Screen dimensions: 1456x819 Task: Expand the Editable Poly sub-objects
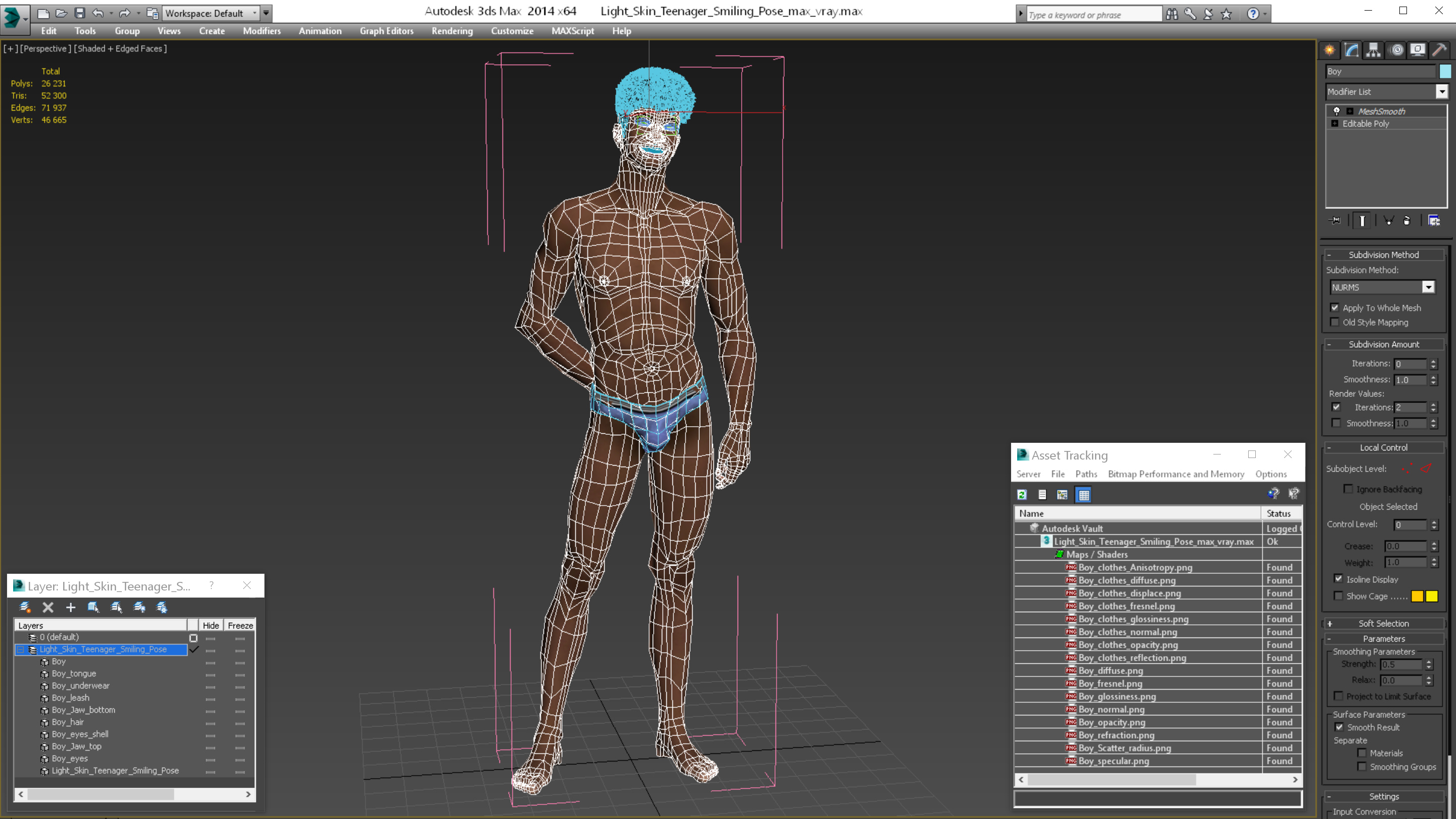(1335, 123)
